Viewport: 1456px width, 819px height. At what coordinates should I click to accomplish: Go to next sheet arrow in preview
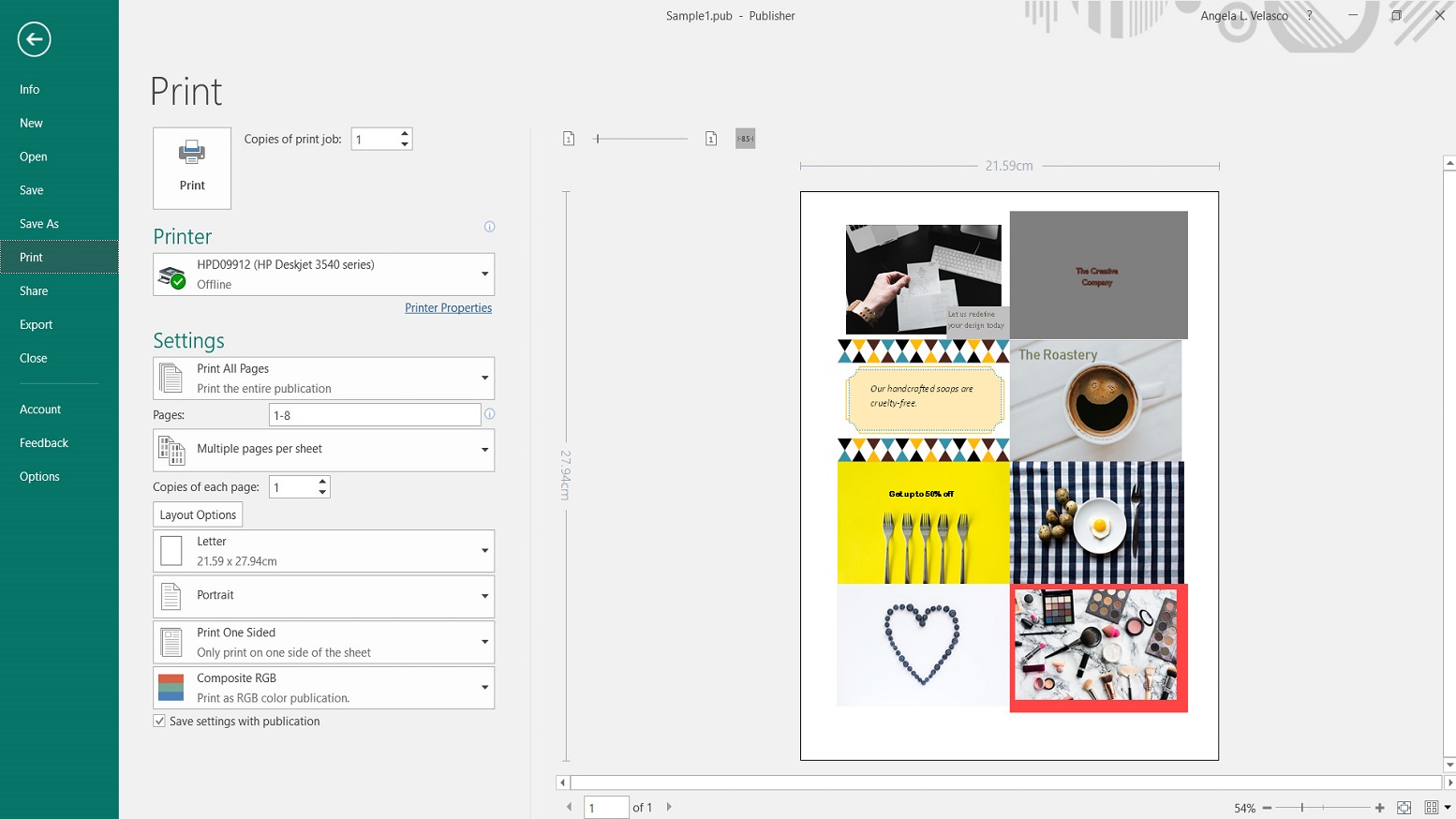(x=669, y=807)
